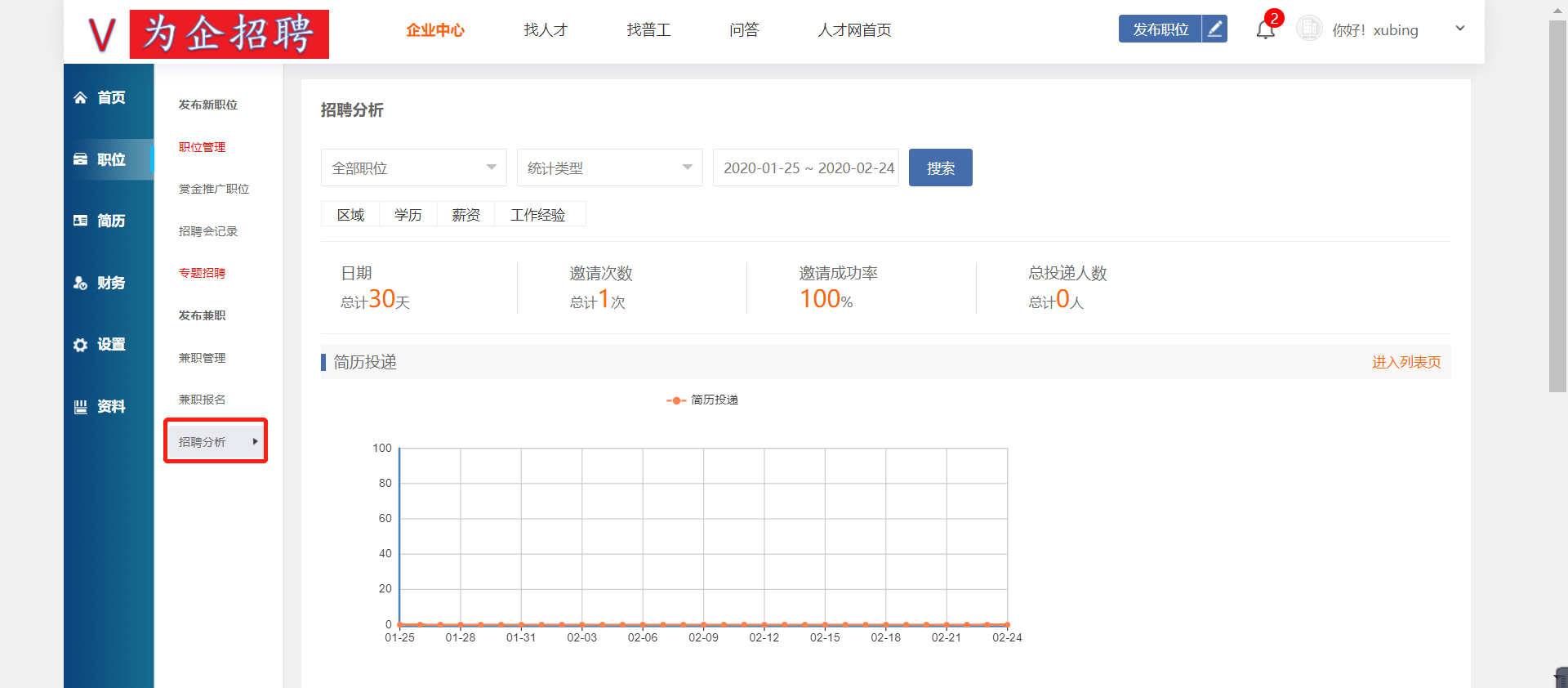Viewport: 1568px width, 688px height.
Task: Click the 总计1次 invitation count
Action: [x=598, y=300]
